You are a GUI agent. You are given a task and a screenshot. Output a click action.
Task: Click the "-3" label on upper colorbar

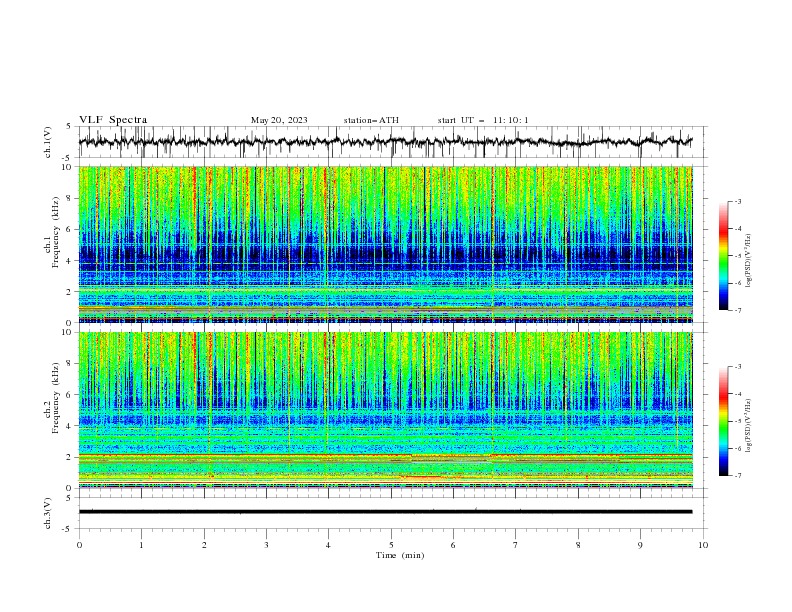tap(737, 201)
